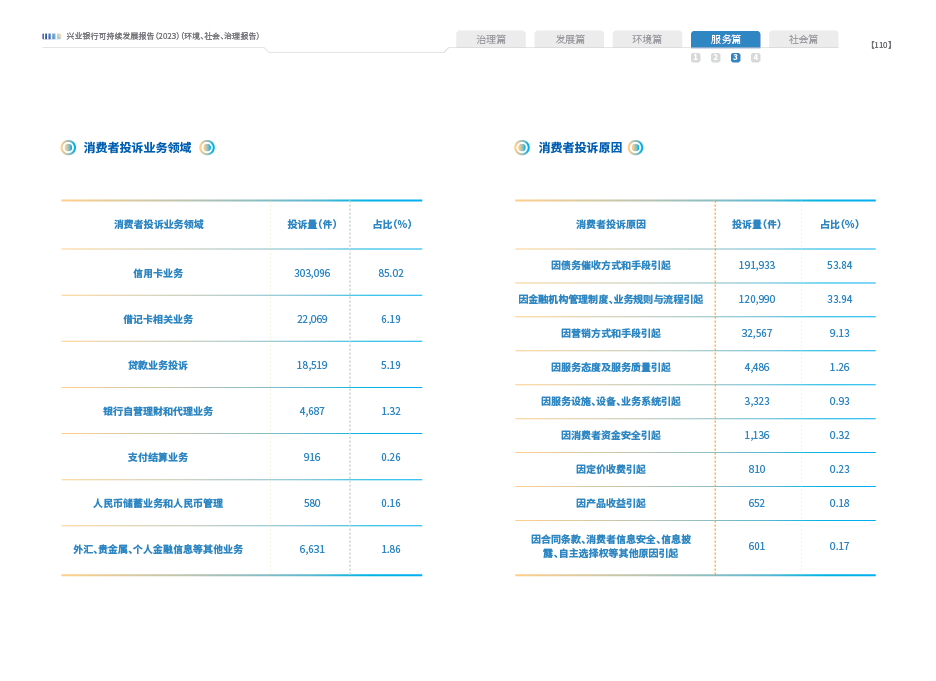Select the 303,096 complaint count cell
The width and height of the screenshot is (936, 681).
311,273
